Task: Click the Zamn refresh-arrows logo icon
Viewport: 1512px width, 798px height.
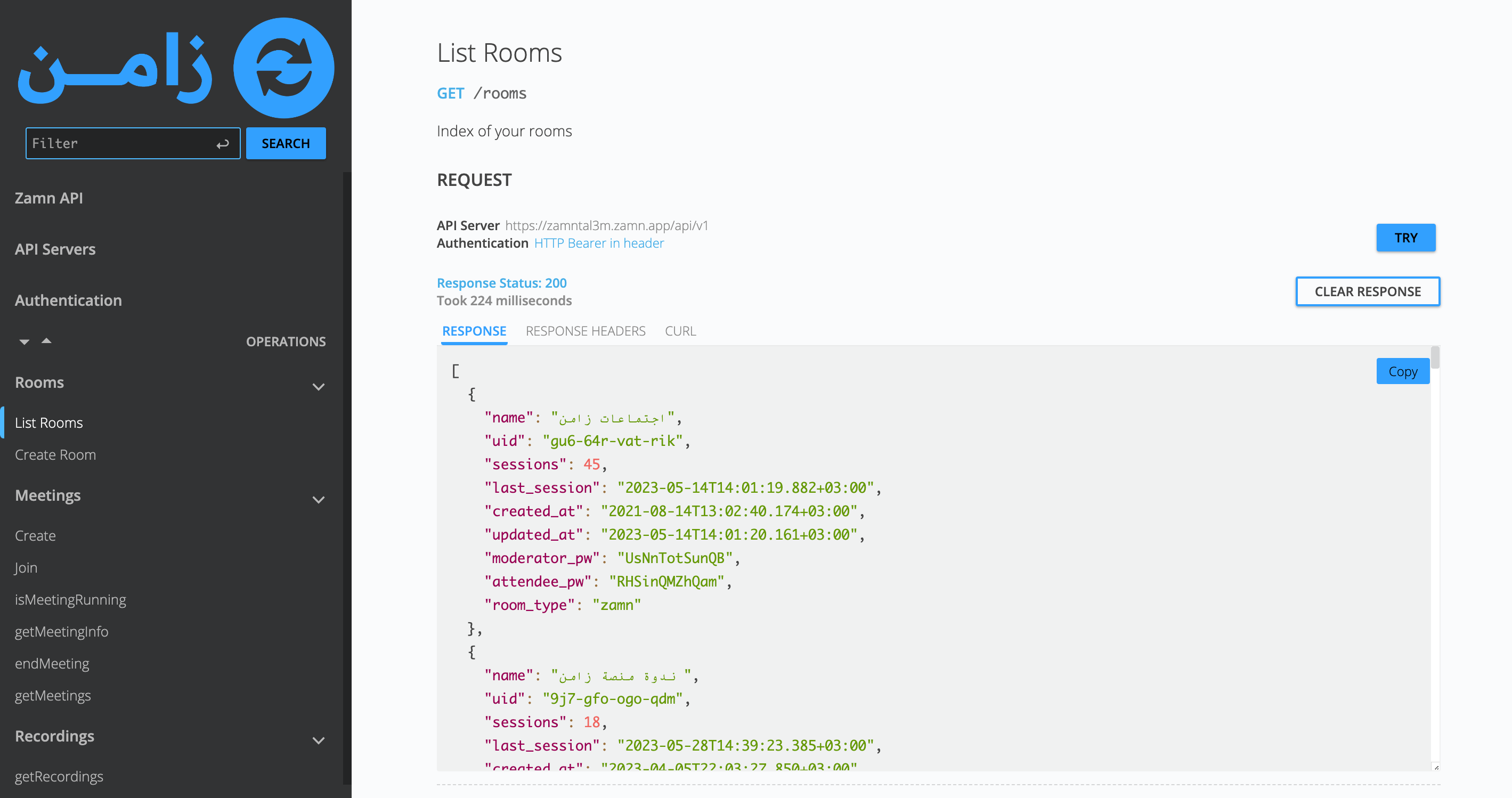Action: [x=284, y=68]
